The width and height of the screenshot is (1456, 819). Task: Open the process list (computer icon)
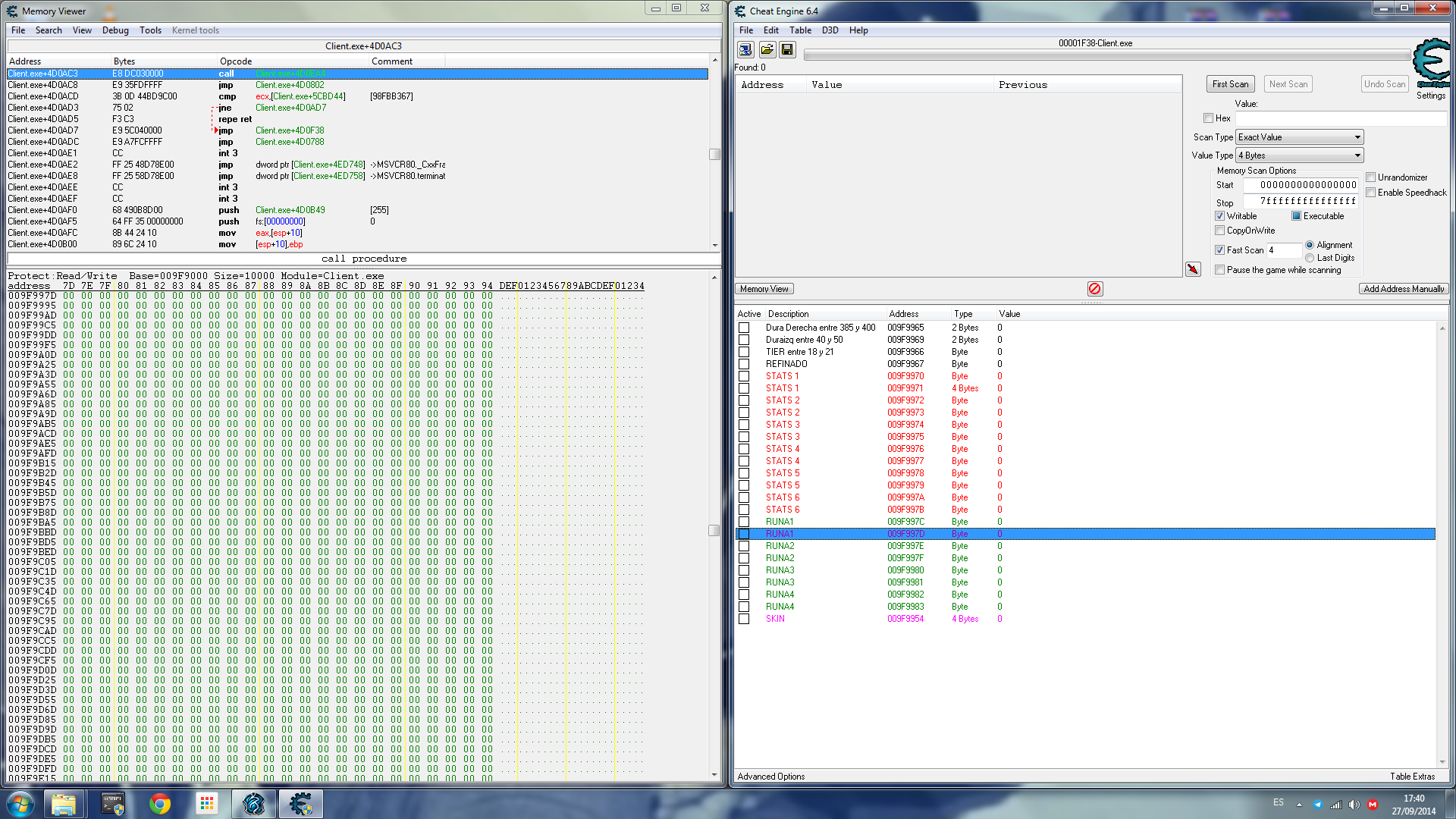click(745, 50)
